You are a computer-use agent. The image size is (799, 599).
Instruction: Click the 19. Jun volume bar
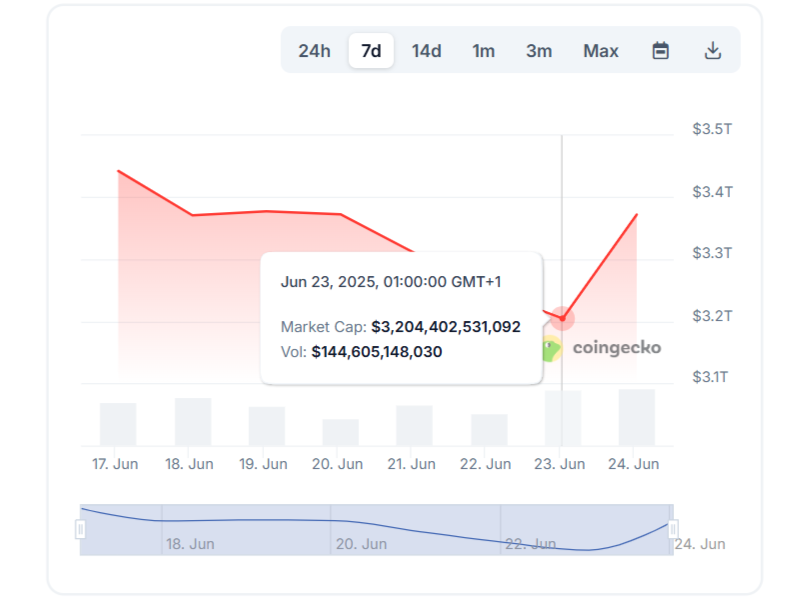point(267,426)
